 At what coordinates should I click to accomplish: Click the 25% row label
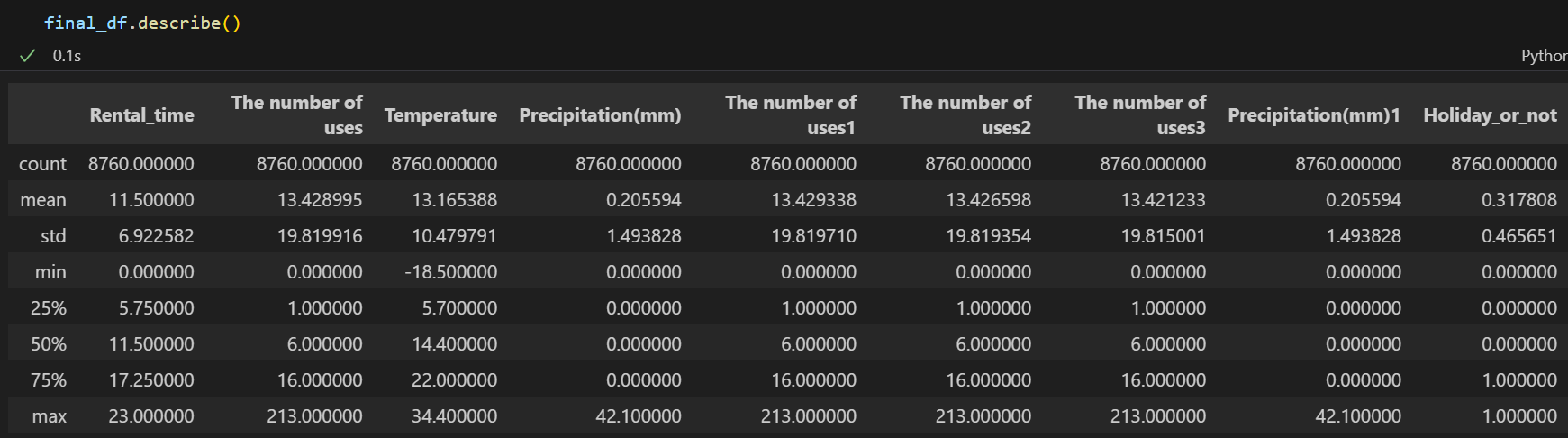click(49, 308)
